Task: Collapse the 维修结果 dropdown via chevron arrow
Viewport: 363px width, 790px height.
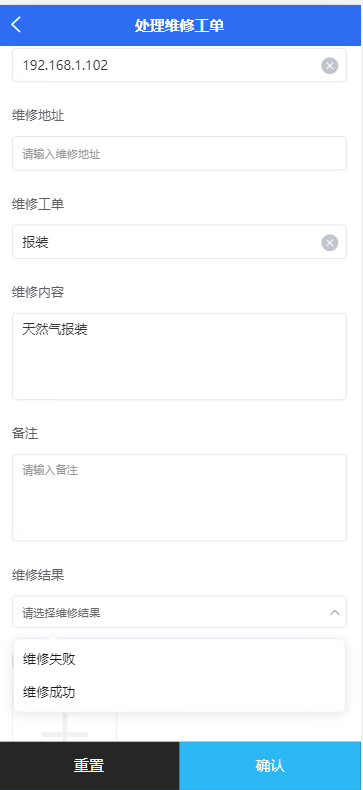Action: pos(334,613)
